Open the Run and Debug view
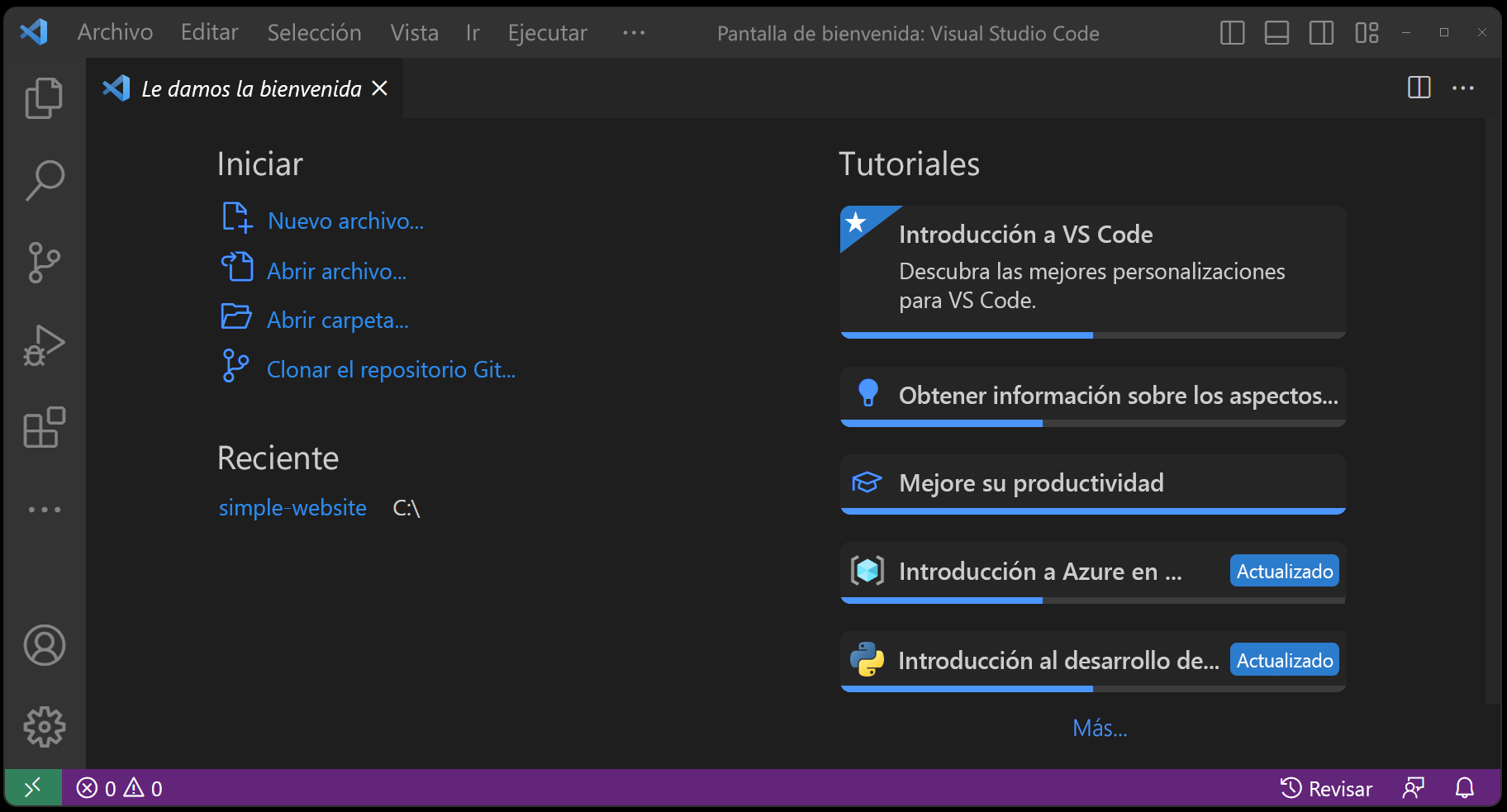1507x812 pixels. [45, 345]
